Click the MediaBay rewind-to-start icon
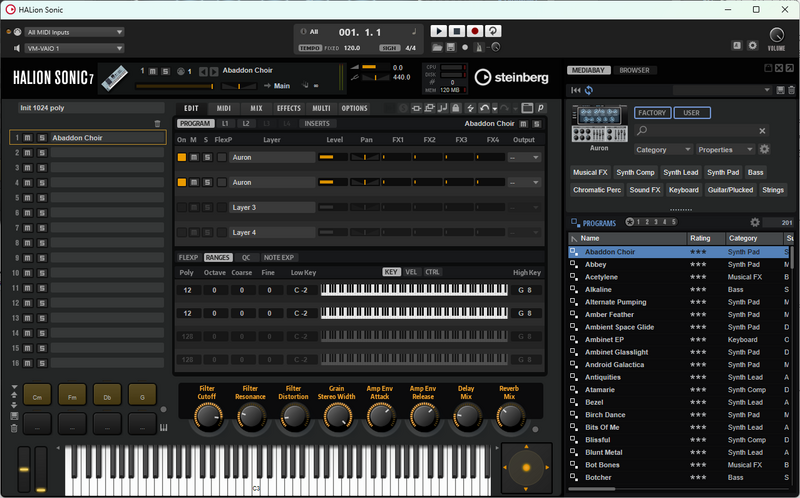The height and width of the screenshot is (498, 800). pos(576,90)
